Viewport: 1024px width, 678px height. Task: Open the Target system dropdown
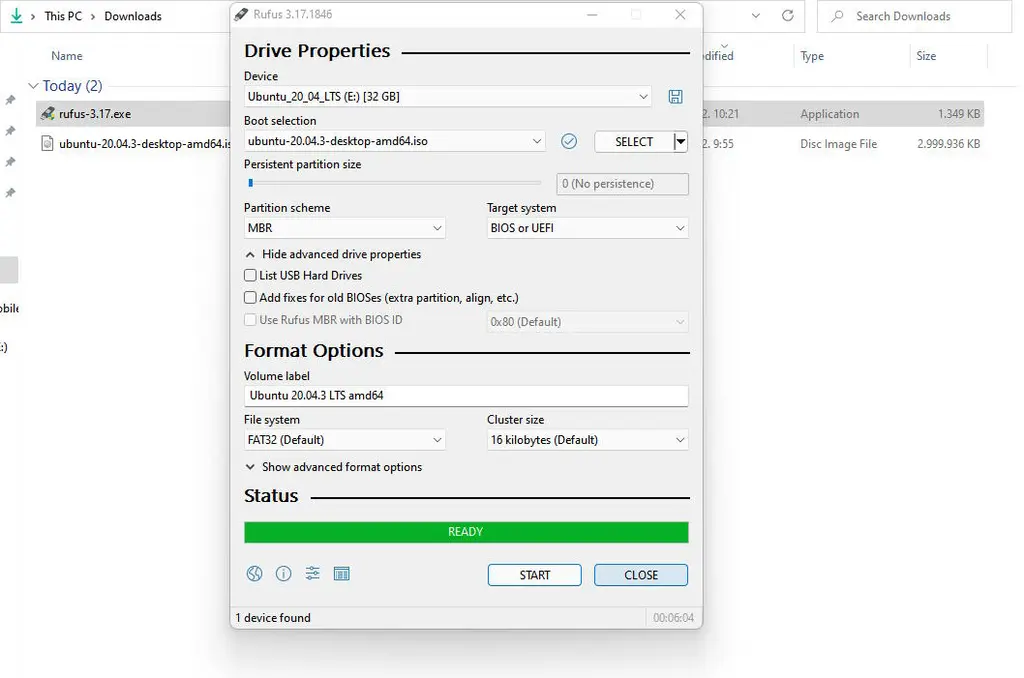coord(588,228)
